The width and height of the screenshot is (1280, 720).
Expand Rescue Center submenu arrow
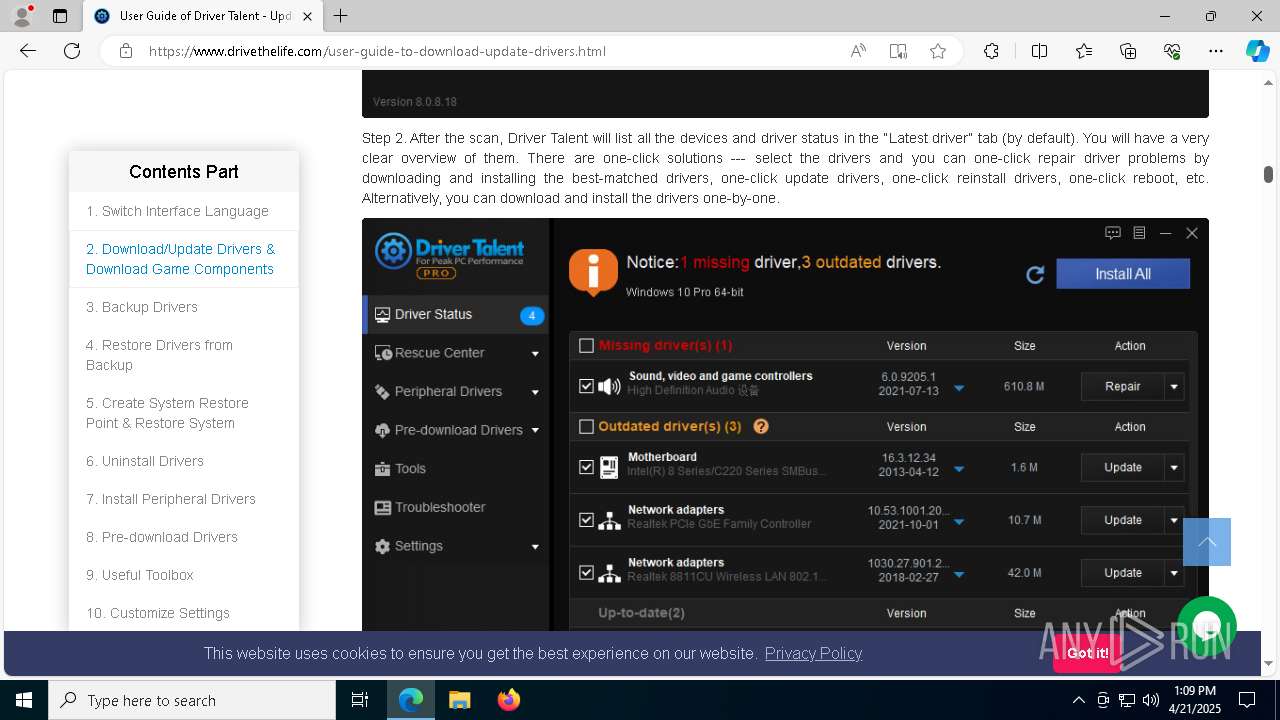pos(535,354)
